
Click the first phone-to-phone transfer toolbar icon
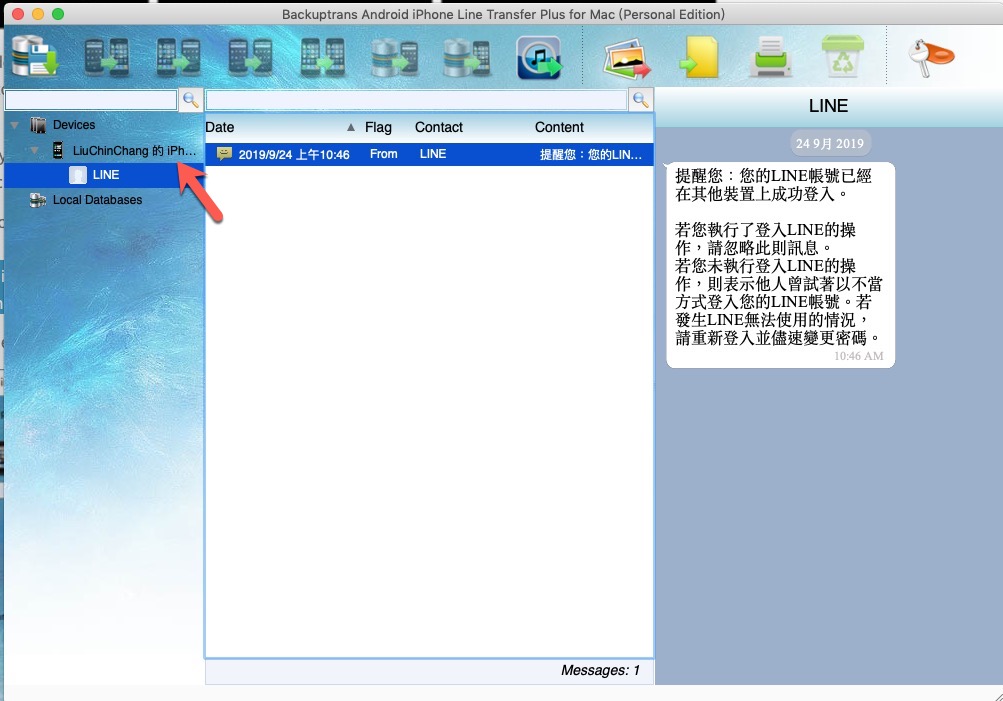(x=106, y=58)
